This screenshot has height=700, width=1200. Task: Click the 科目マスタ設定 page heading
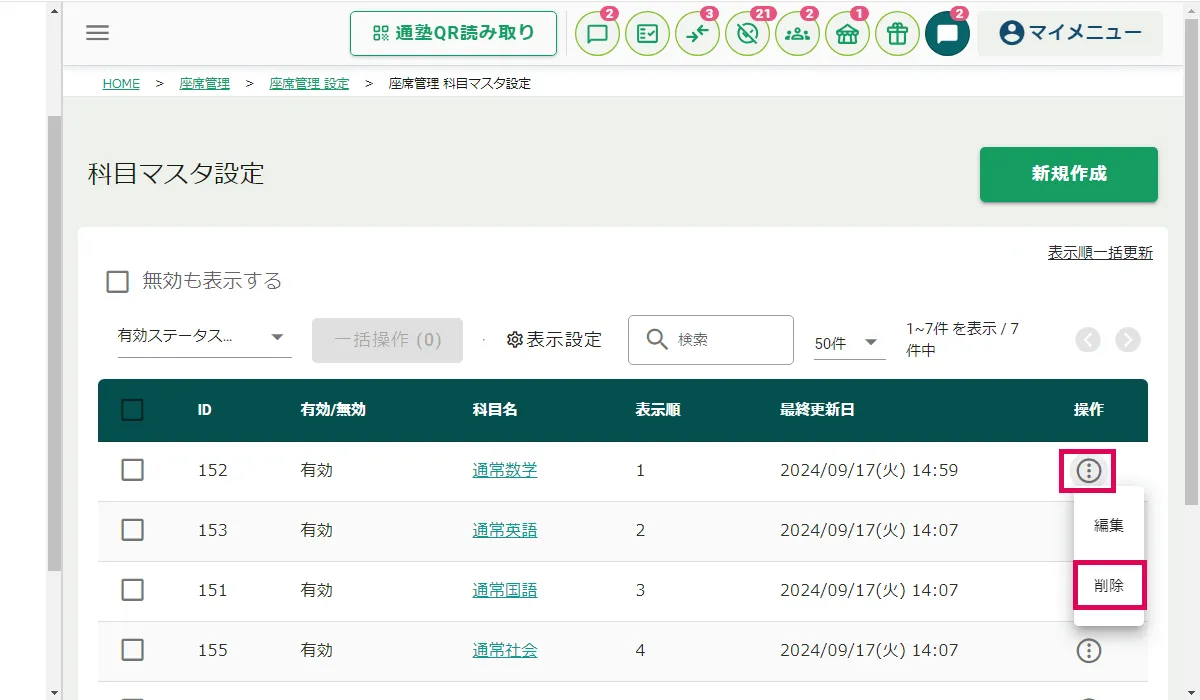tap(176, 174)
